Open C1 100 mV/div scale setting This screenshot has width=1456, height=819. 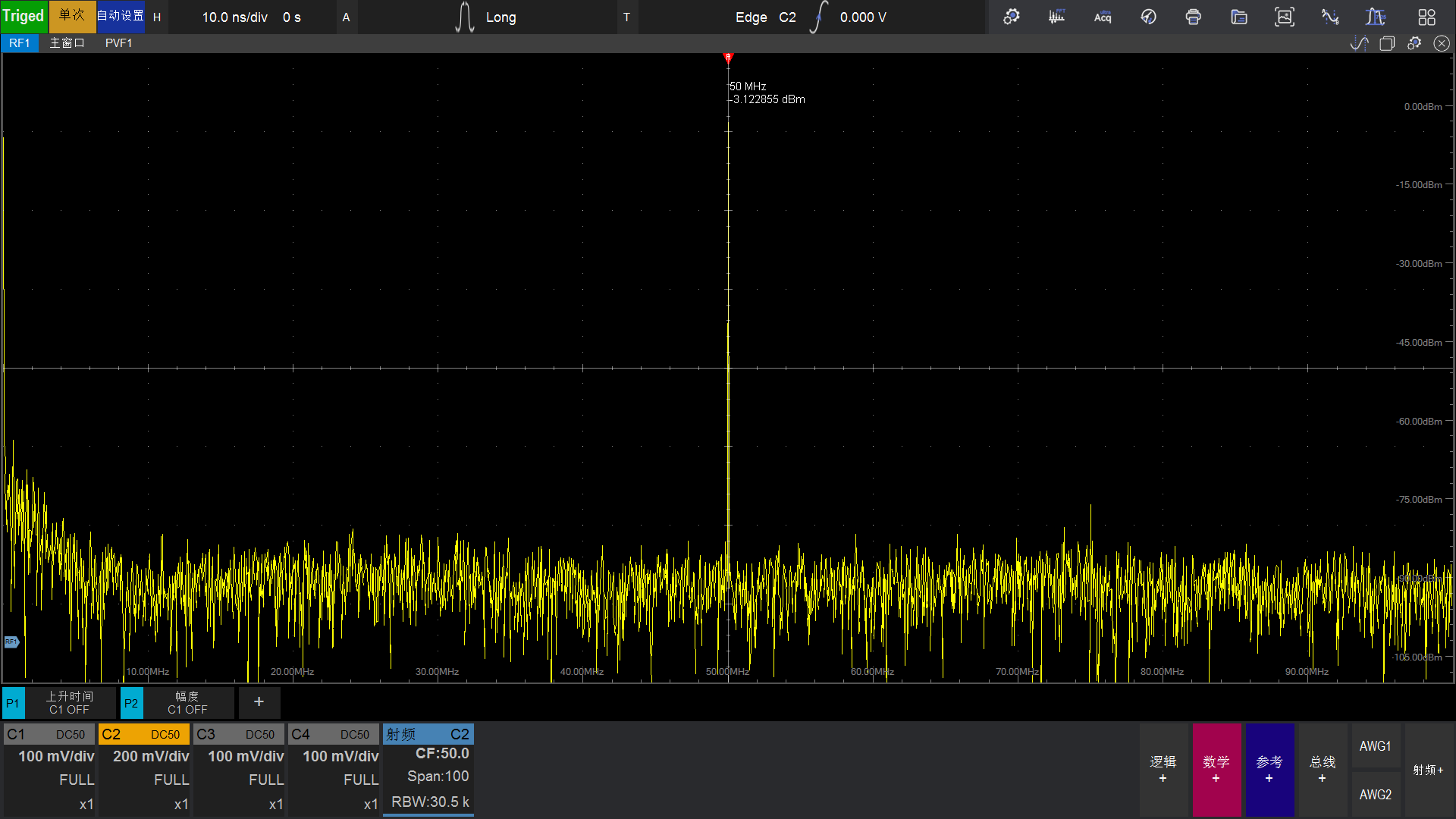point(56,756)
